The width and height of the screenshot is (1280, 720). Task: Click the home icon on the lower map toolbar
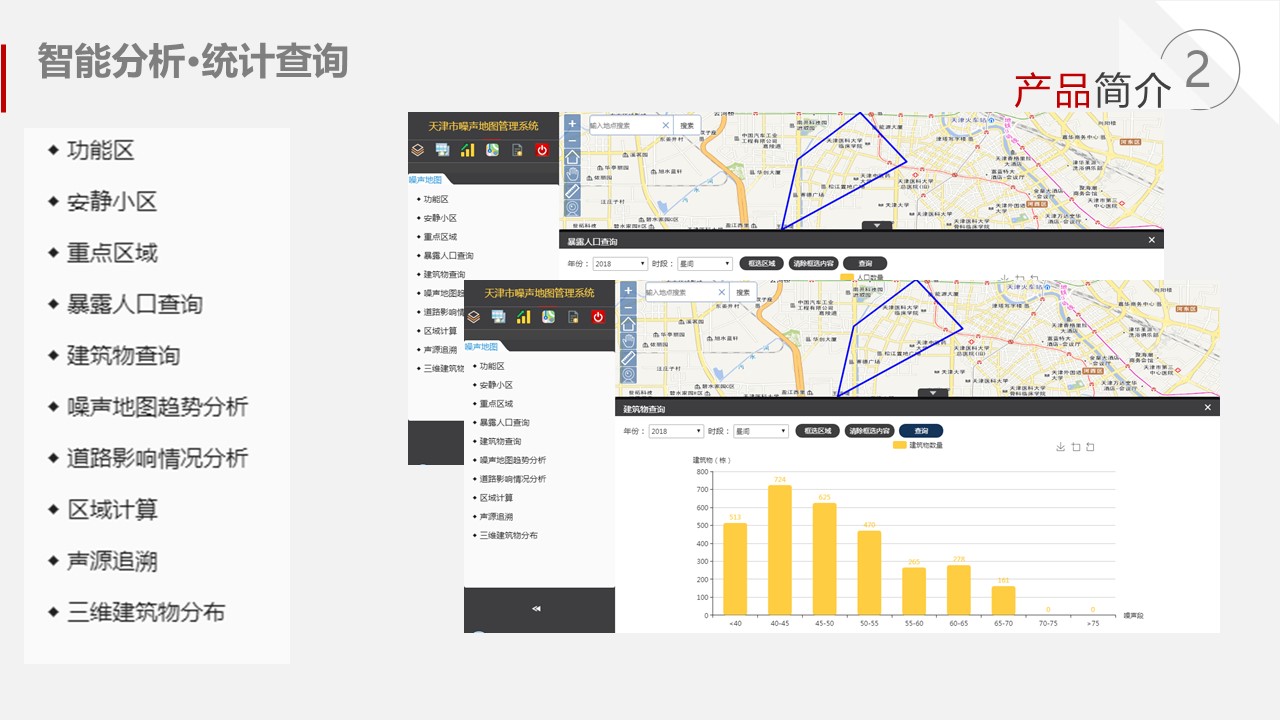(628, 324)
